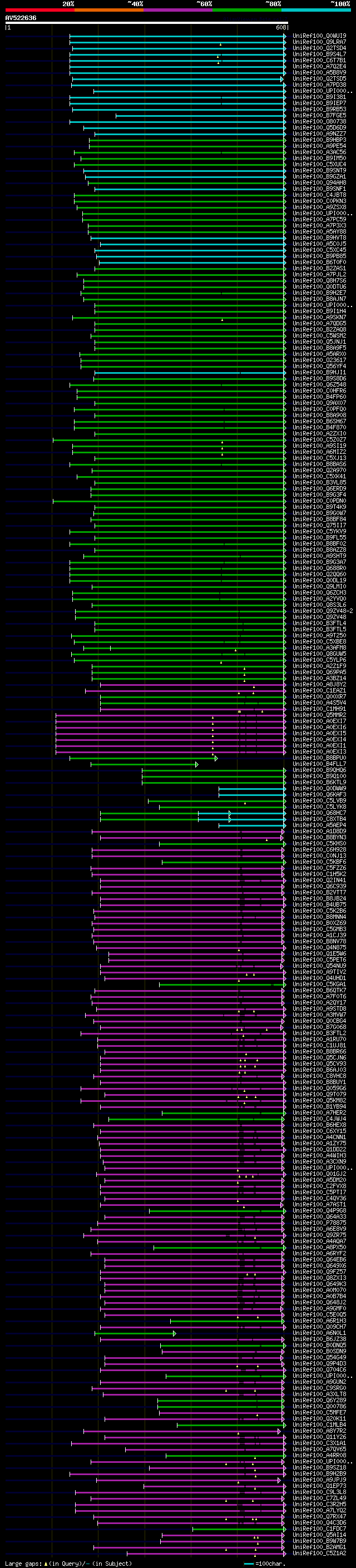356x1568 pixels.
Task: Click the UniRef100_A8J8Y2 label
Action: (319, 684)
